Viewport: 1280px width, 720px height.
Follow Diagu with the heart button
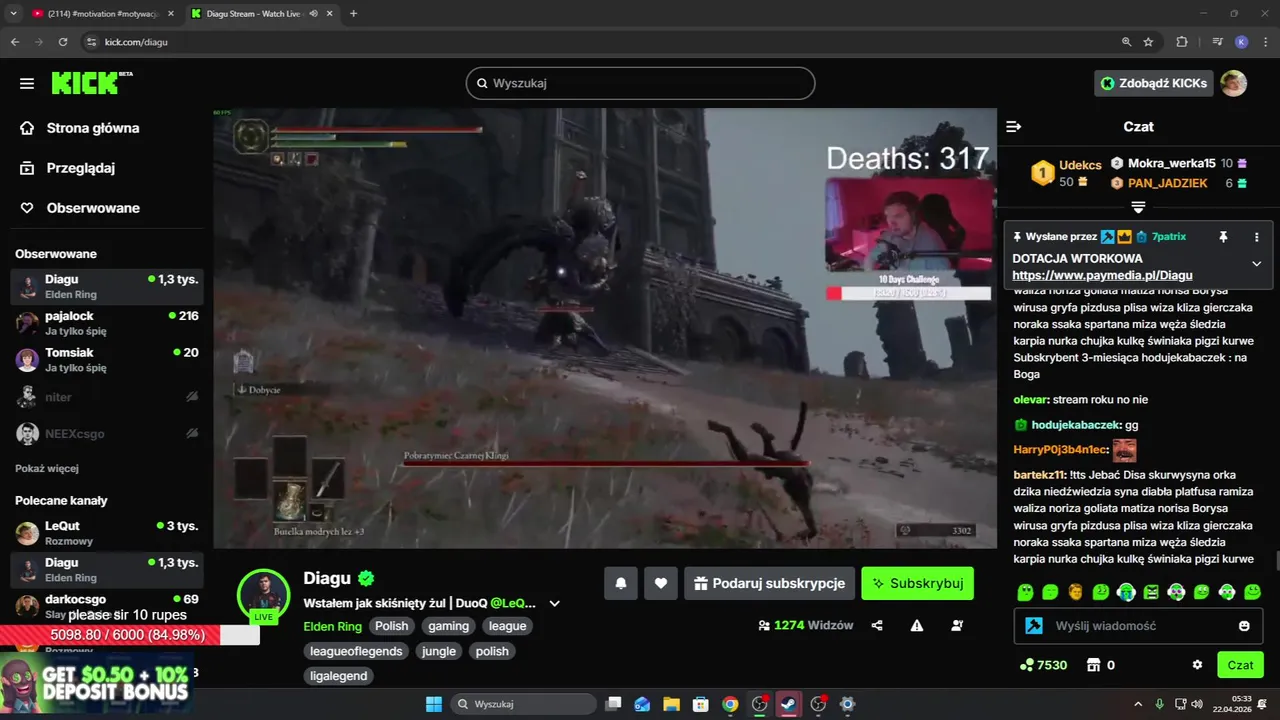[661, 583]
